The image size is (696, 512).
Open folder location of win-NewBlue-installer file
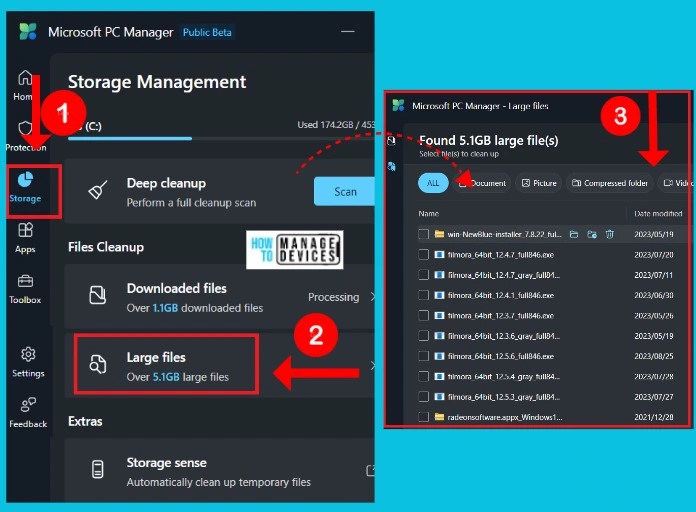coord(574,234)
